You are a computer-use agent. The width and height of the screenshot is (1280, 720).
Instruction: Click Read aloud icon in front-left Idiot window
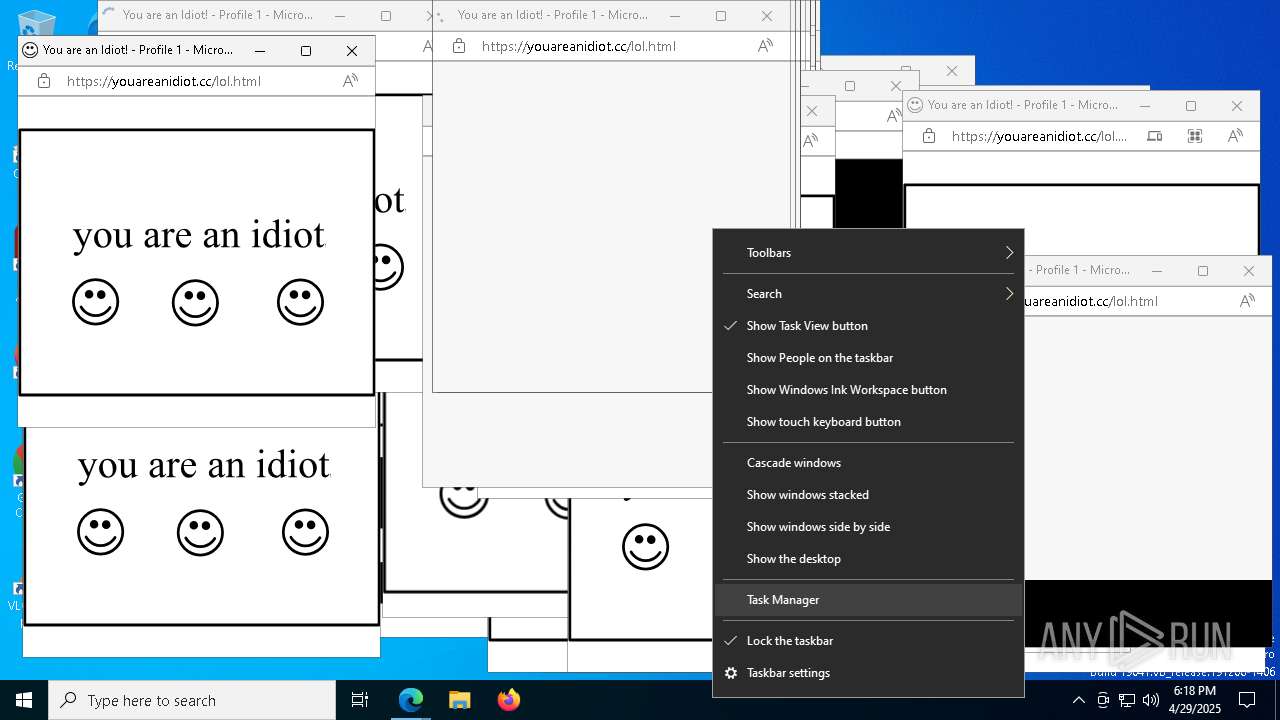click(x=350, y=81)
